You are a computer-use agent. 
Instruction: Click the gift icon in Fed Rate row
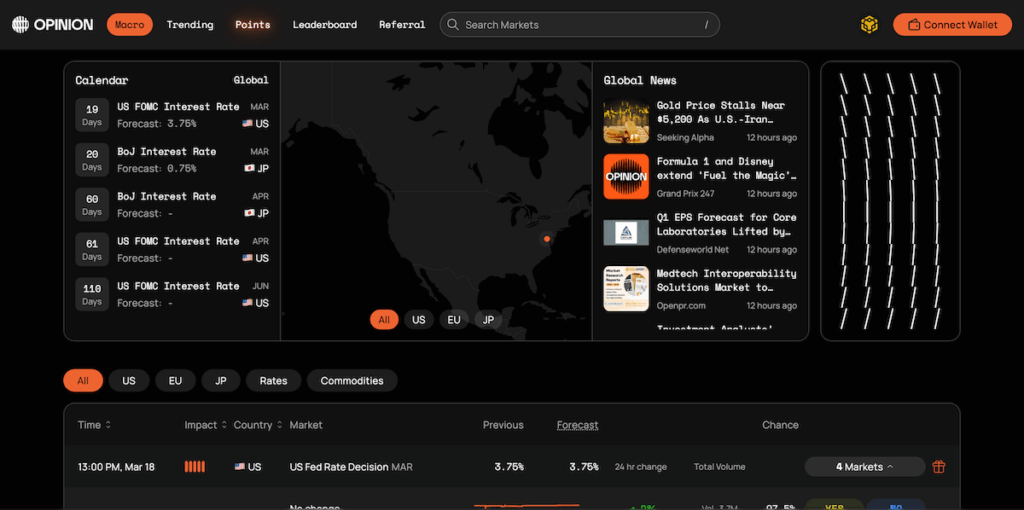938,467
